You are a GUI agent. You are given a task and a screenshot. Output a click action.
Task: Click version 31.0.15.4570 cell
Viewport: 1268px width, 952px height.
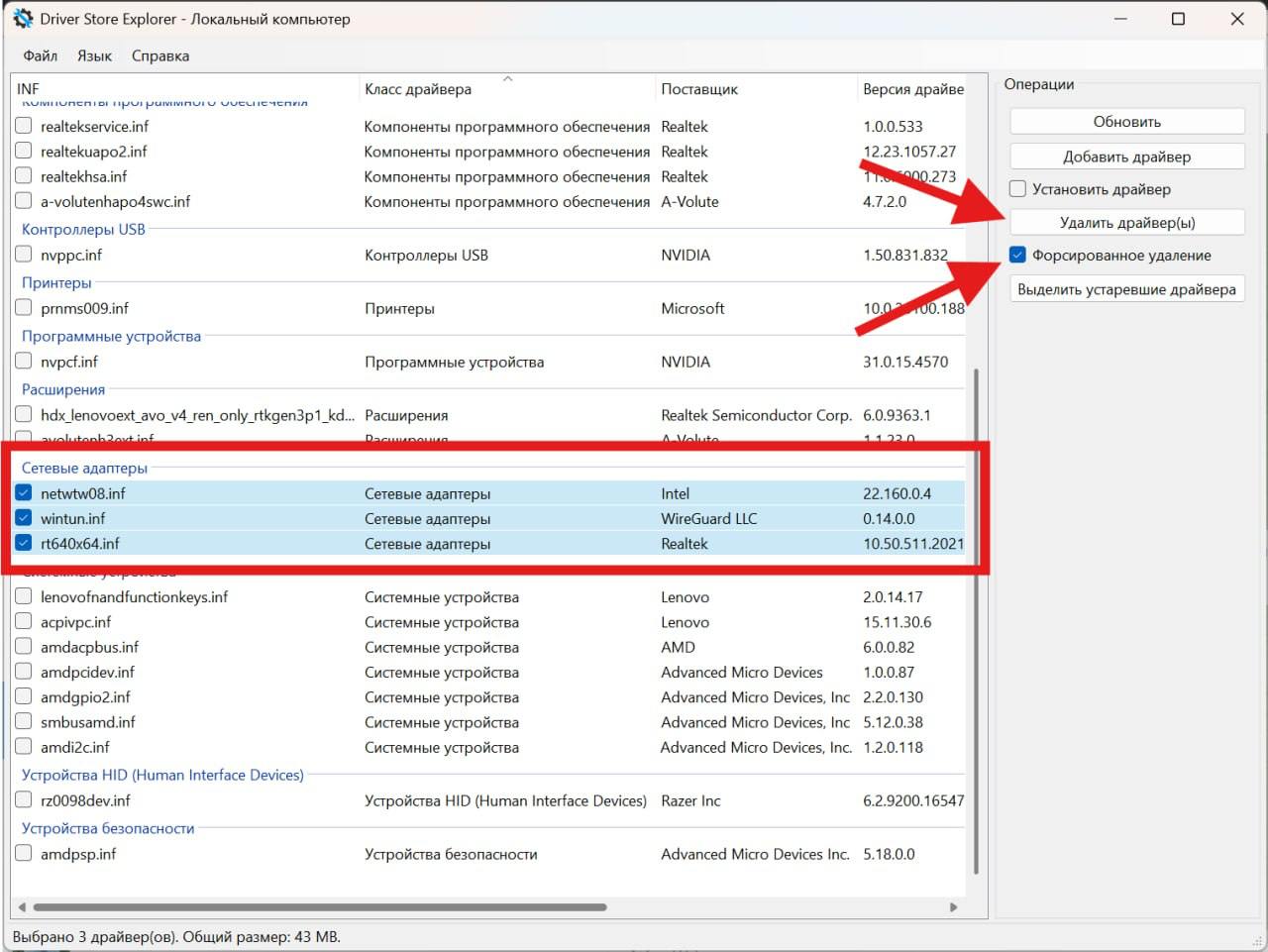tap(905, 362)
